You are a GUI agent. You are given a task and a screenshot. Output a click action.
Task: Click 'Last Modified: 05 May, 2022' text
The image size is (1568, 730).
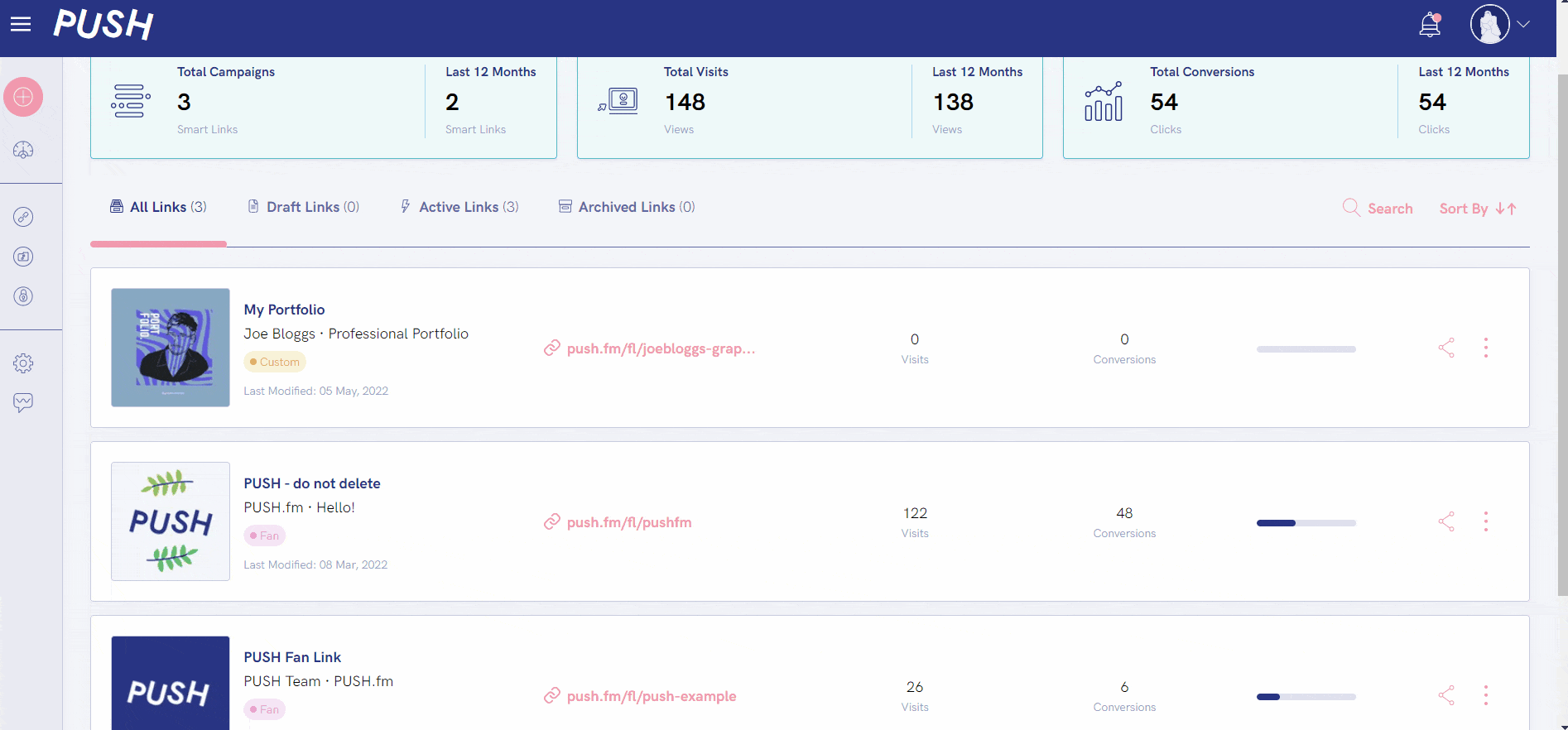(316, 391)
